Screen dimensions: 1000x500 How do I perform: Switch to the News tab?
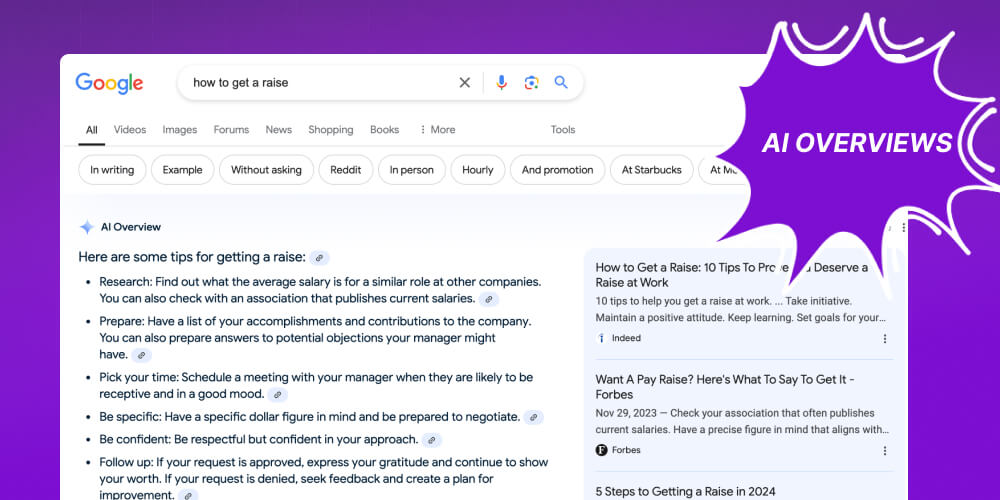[279, 129]
